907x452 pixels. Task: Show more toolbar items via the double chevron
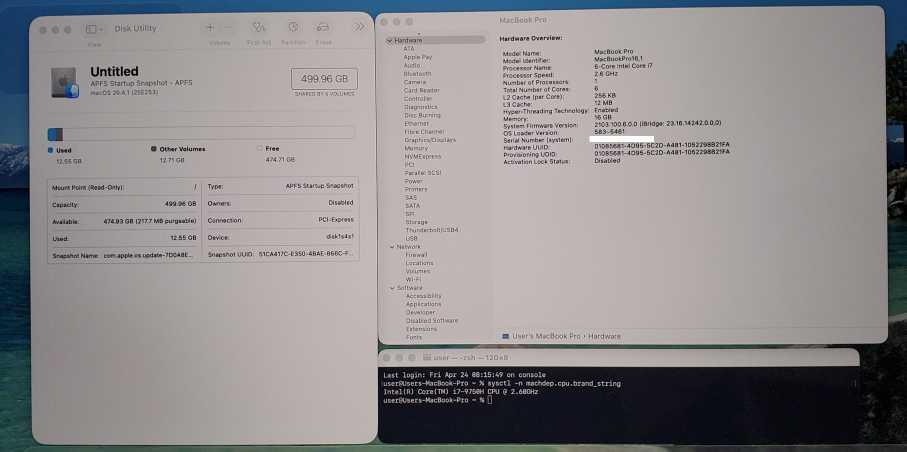click(360, 27)
